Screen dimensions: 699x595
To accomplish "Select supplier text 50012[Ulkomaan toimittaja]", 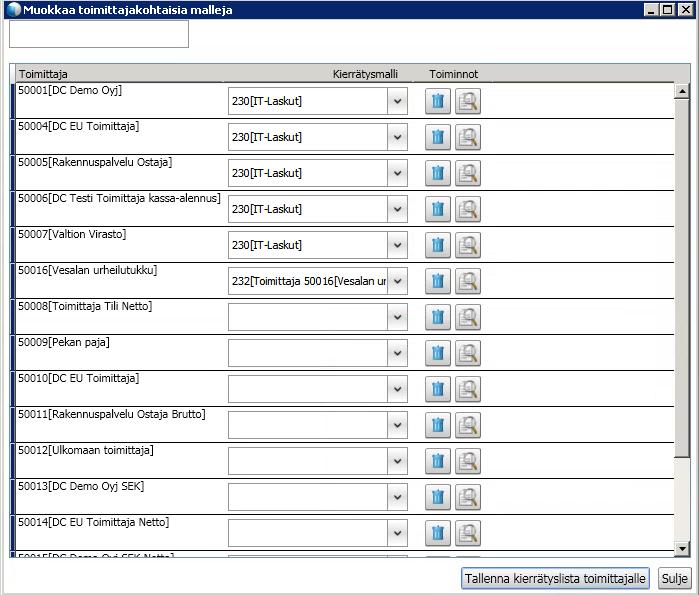I will point(86,451).
